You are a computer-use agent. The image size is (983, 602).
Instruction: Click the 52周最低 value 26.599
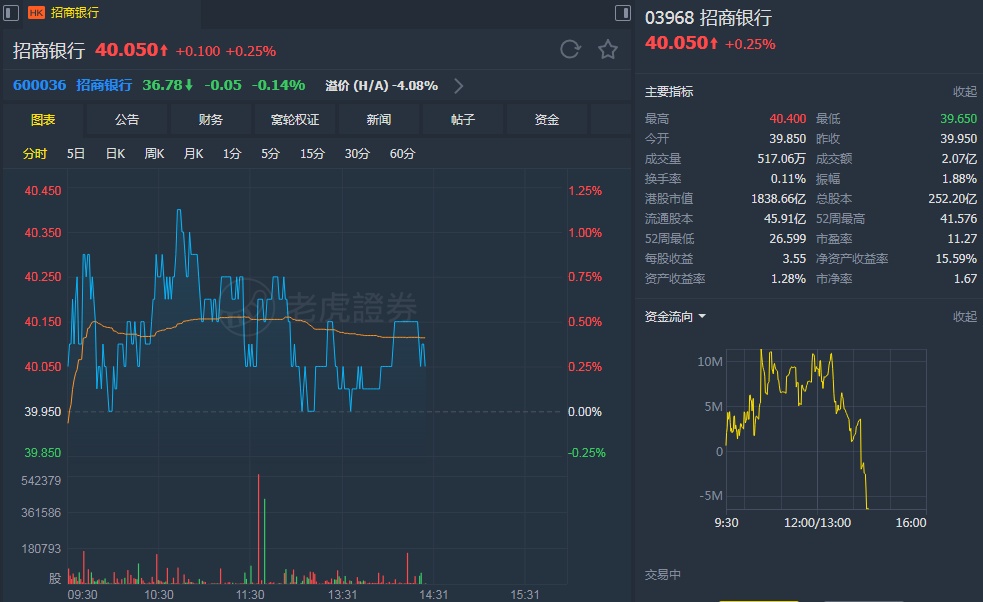[787, 239]
